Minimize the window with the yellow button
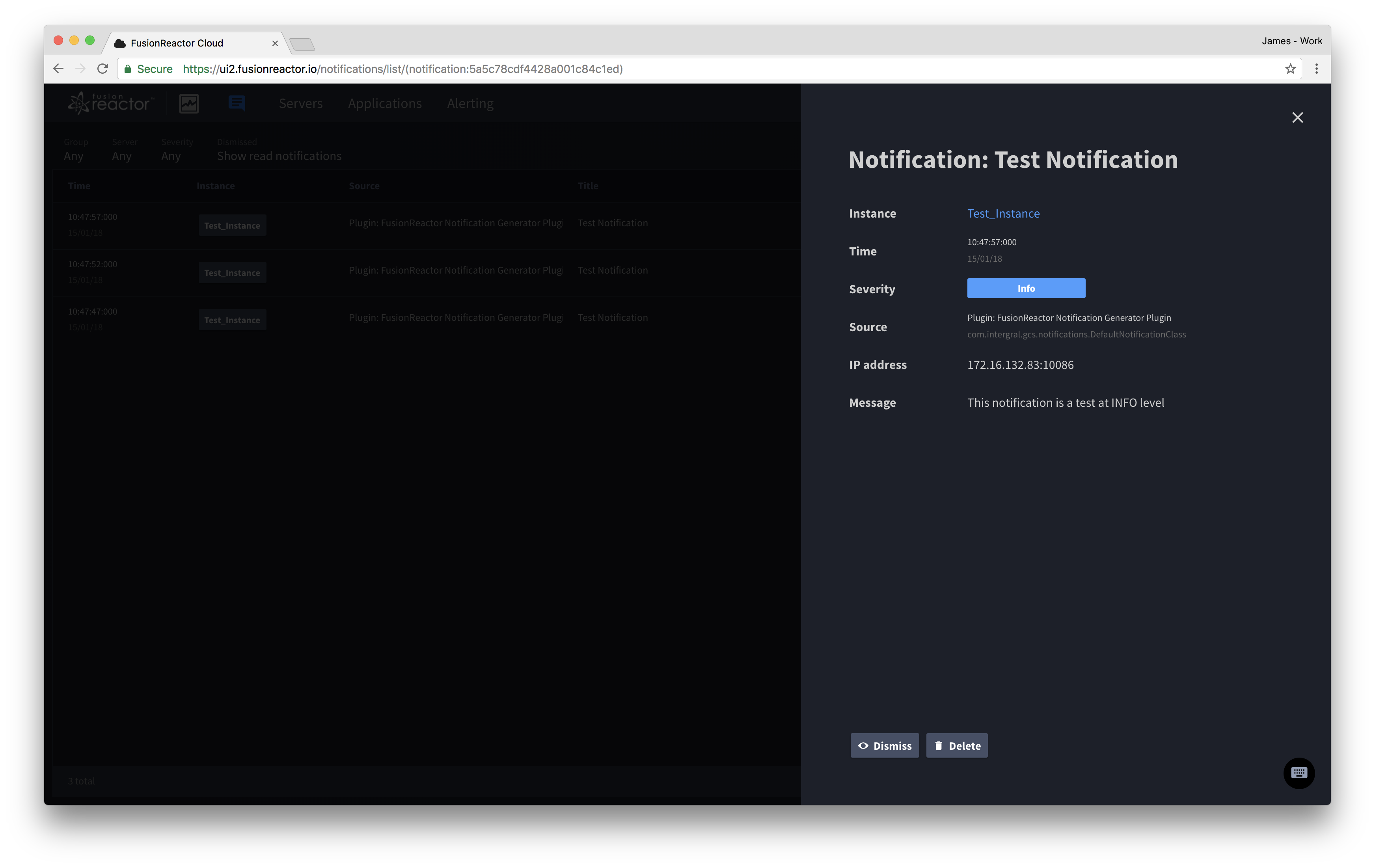 click(74, 41)
